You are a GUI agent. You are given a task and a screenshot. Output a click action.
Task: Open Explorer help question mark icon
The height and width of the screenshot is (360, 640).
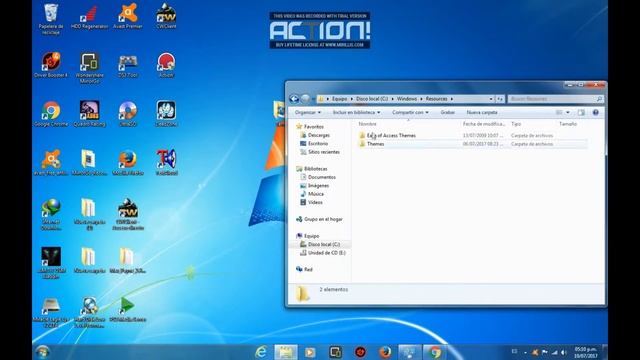point(596,112)
